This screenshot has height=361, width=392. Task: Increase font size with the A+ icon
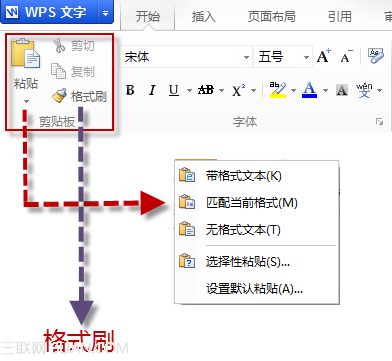(324, 56)
